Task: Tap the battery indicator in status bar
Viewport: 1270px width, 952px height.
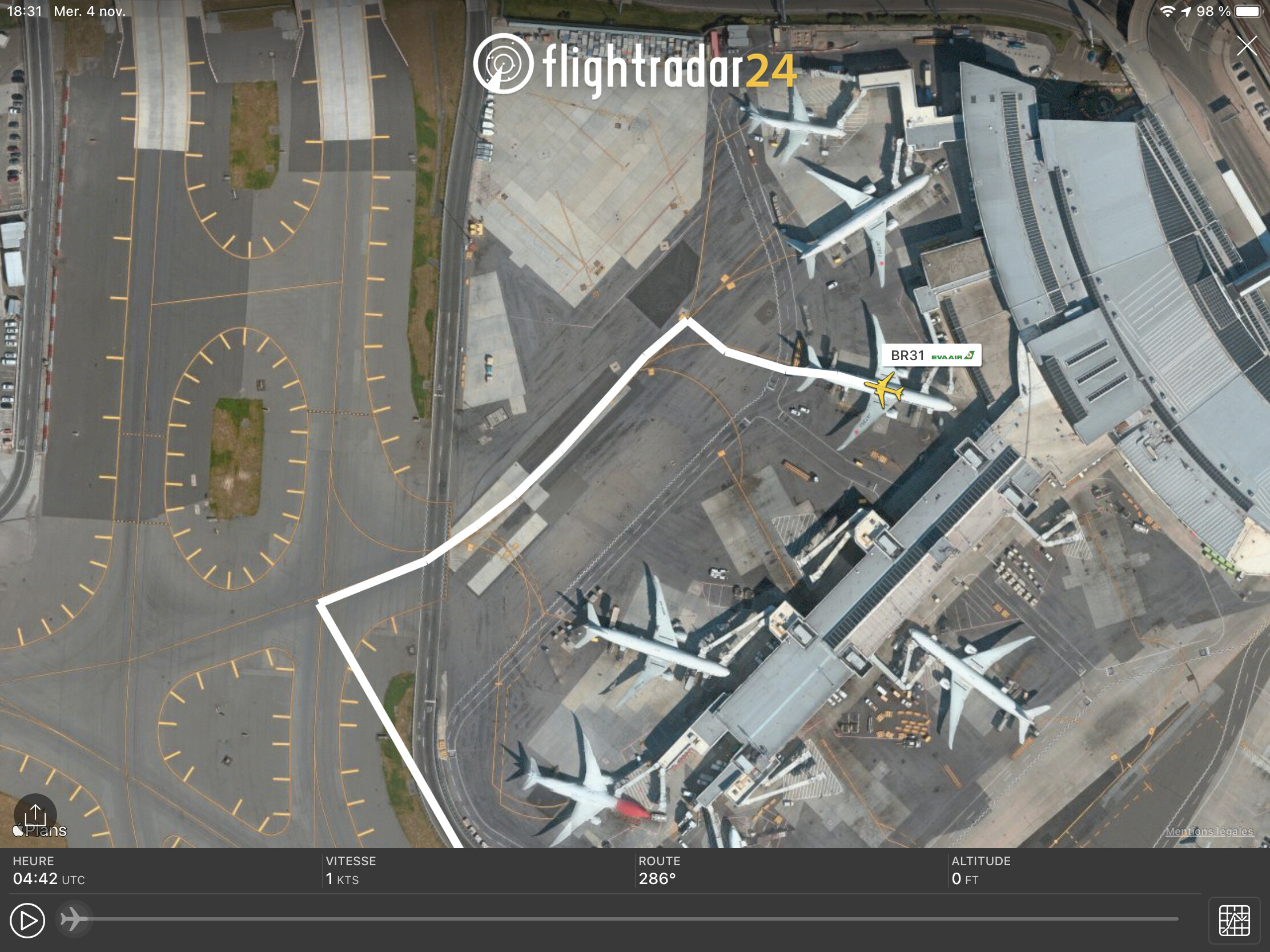Action: tap(1247, 11)
